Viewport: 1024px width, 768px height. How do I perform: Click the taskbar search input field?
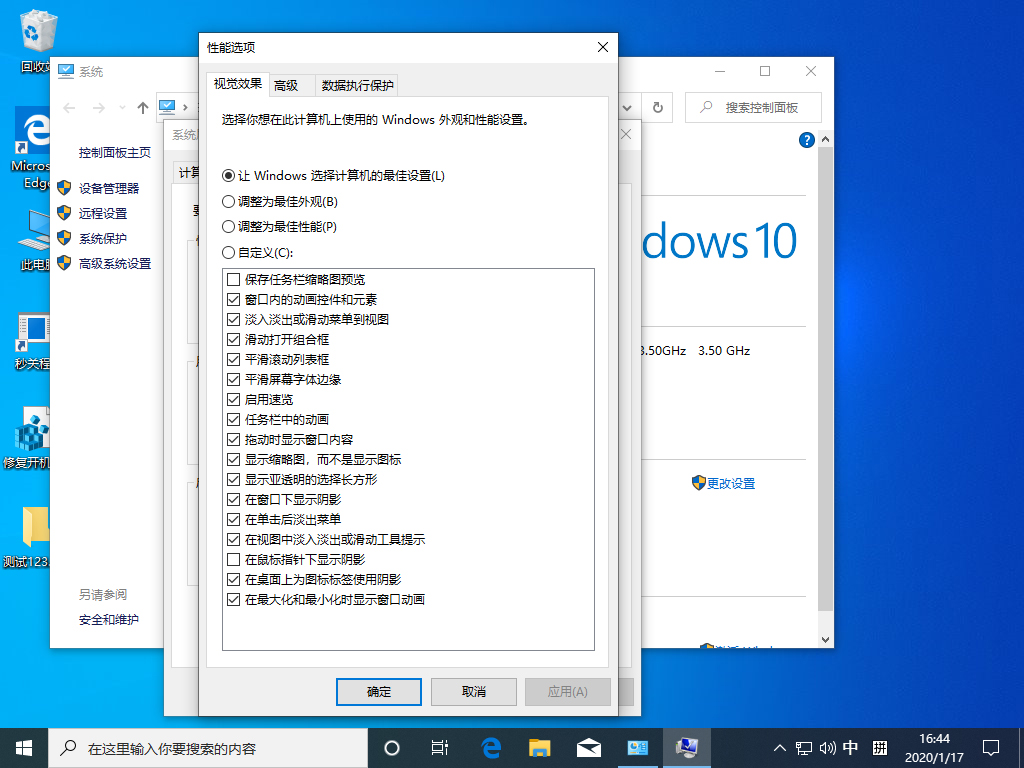[200, 747]
